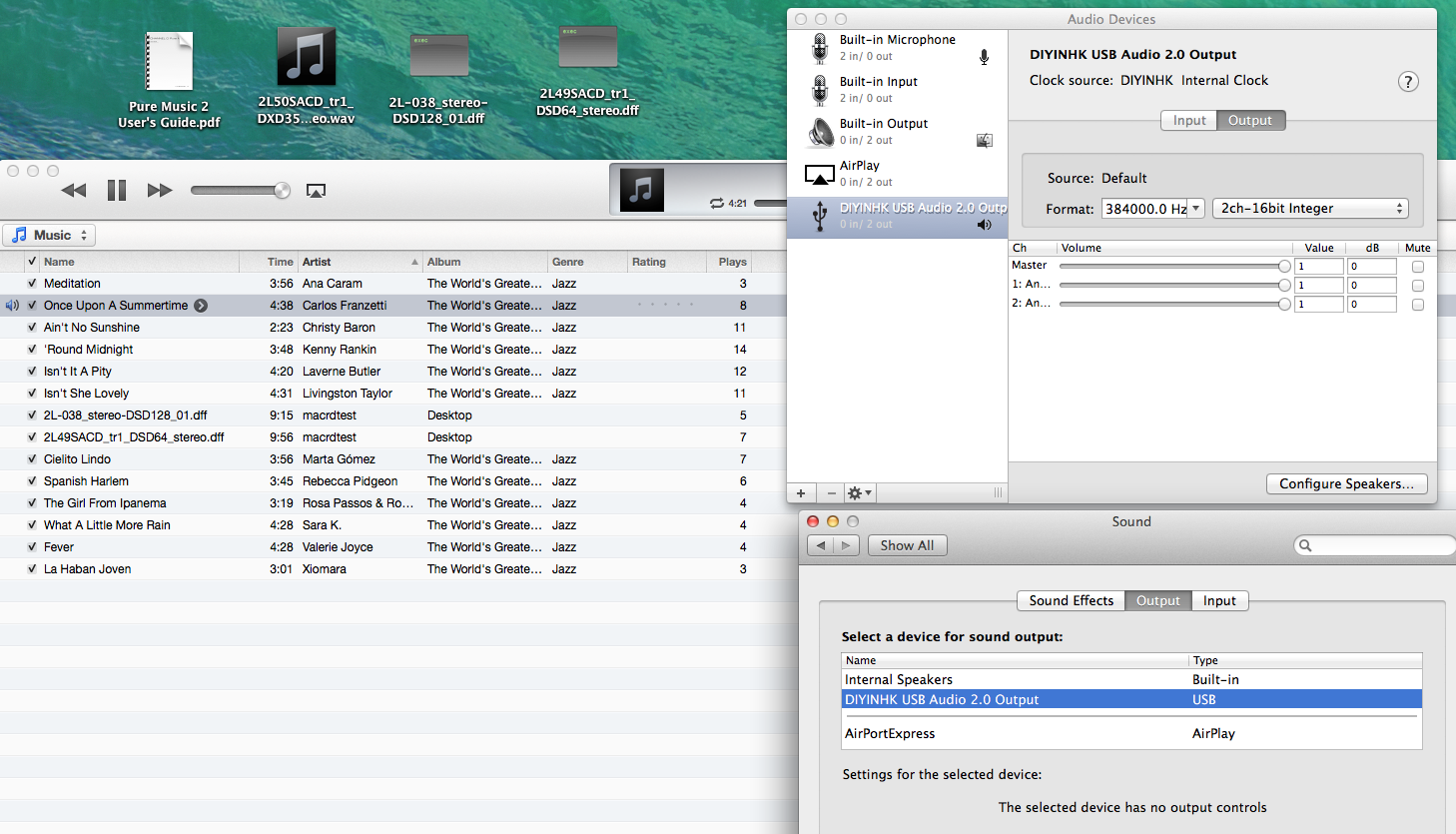Open the AirPlay icon in iTunes toolbar
The width and height of the screenshot is (1456, 834).
click(316, 191)
